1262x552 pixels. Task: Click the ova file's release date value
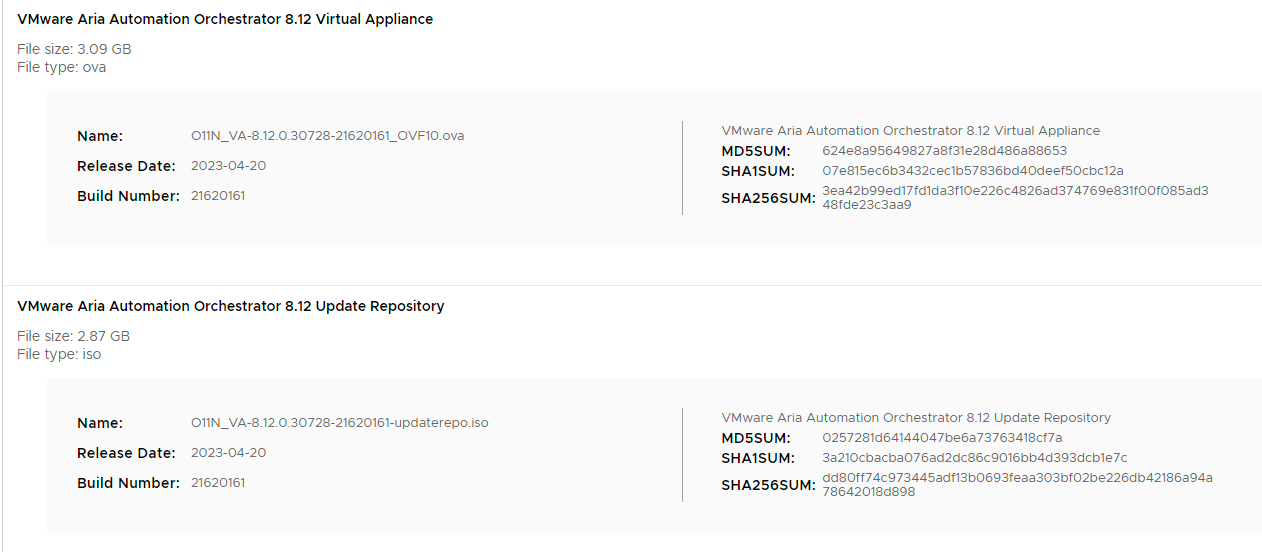(x=228, y=166)
